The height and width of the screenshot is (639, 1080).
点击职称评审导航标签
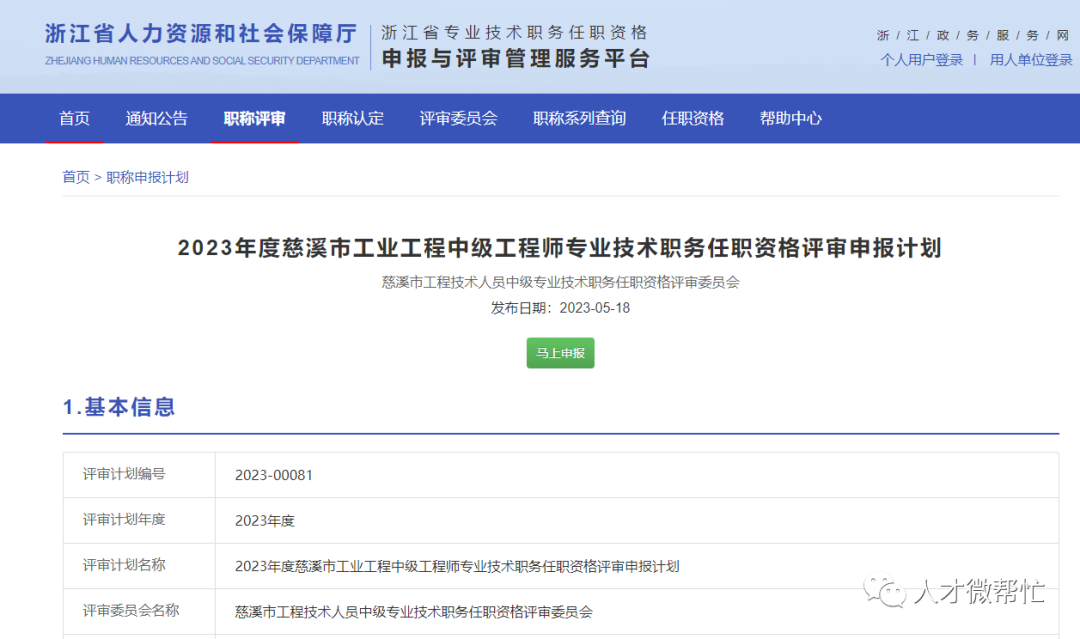coord(254,118)
